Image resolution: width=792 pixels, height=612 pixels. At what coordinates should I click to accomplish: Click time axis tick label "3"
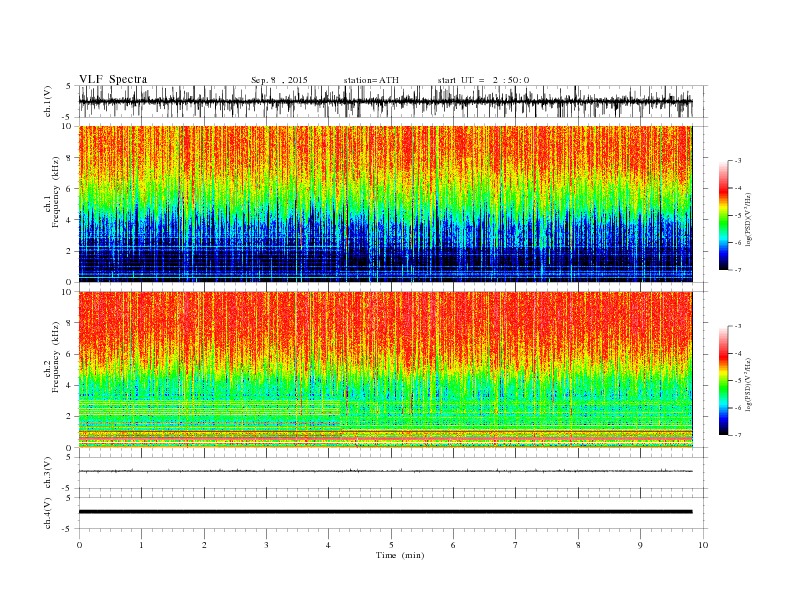pos(266,545)
